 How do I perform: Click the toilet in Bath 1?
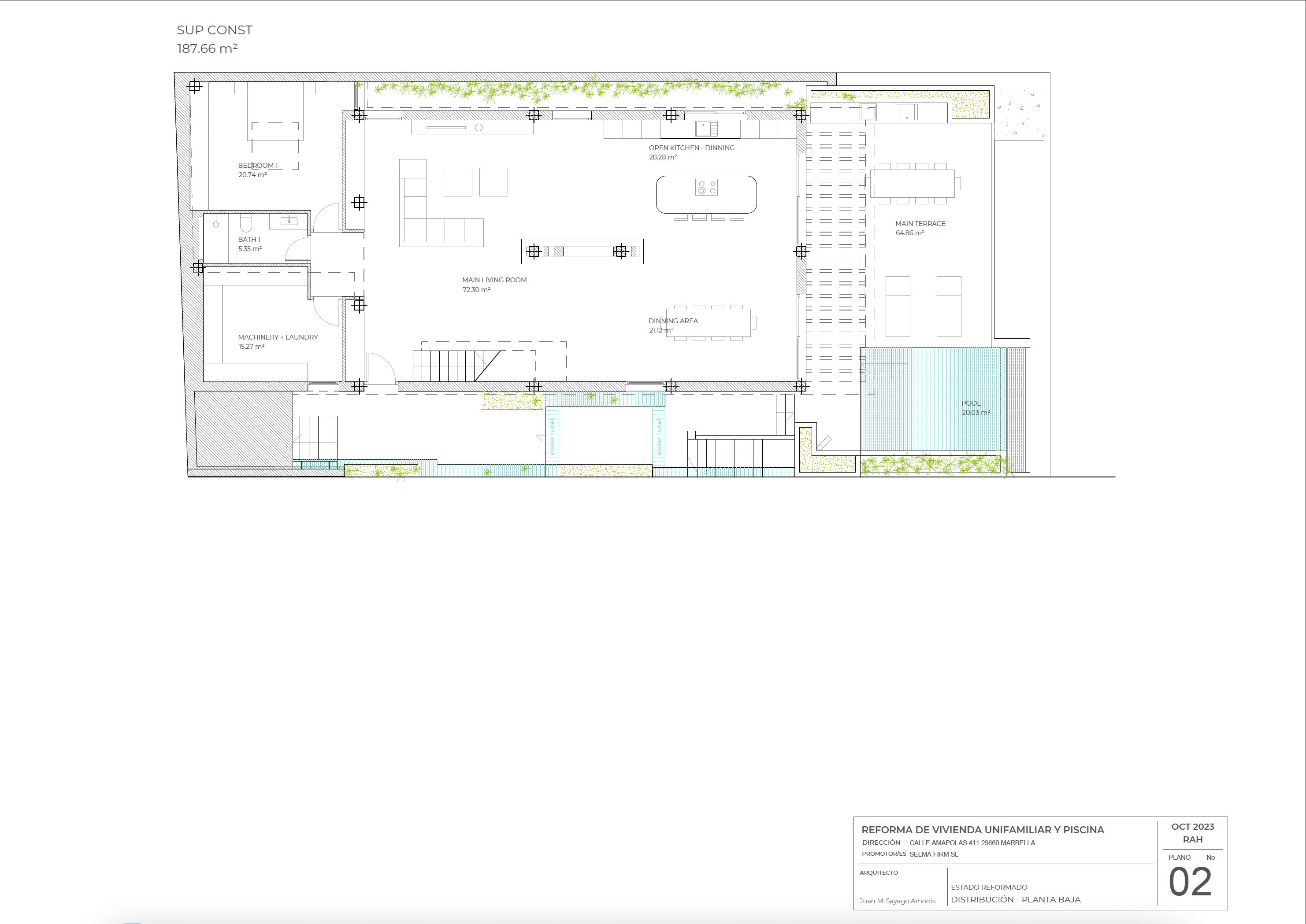[x=246, y=223]
